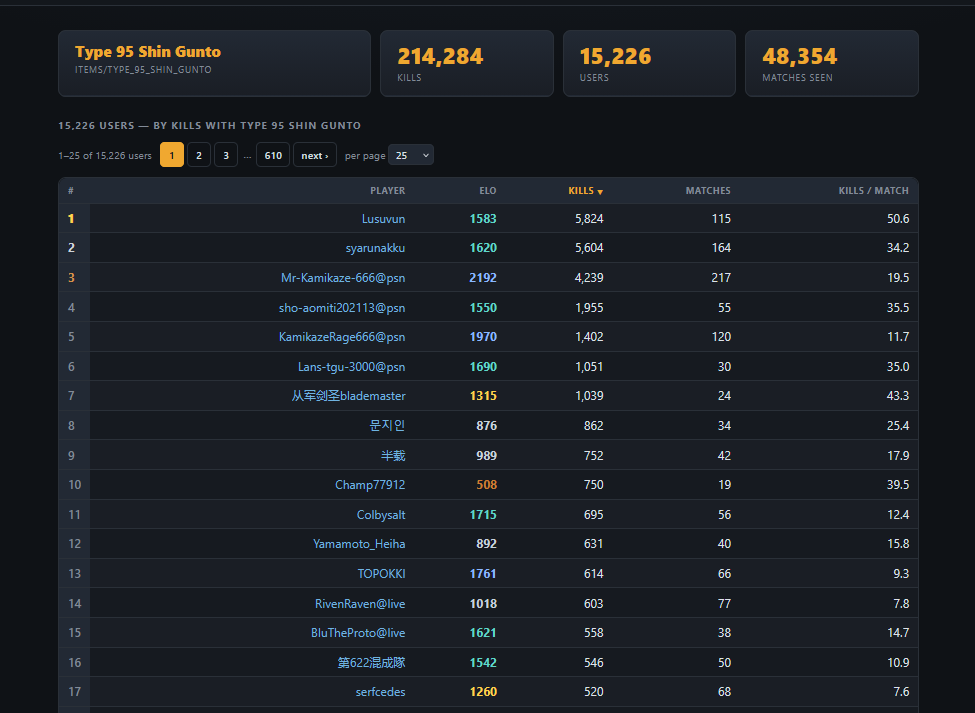975x713 pixels.
Task: Open player profile syarunakku
Action: tap(375, 248)
